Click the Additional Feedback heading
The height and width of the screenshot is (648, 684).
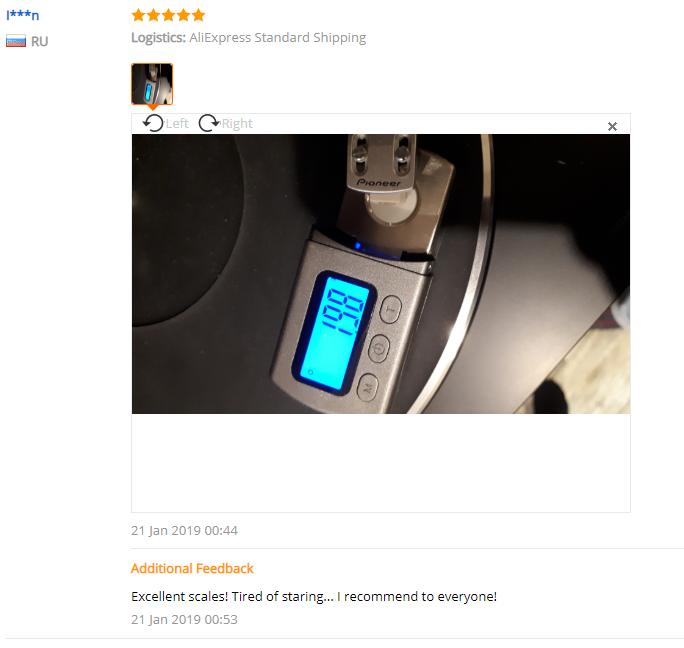click(192, 568)
